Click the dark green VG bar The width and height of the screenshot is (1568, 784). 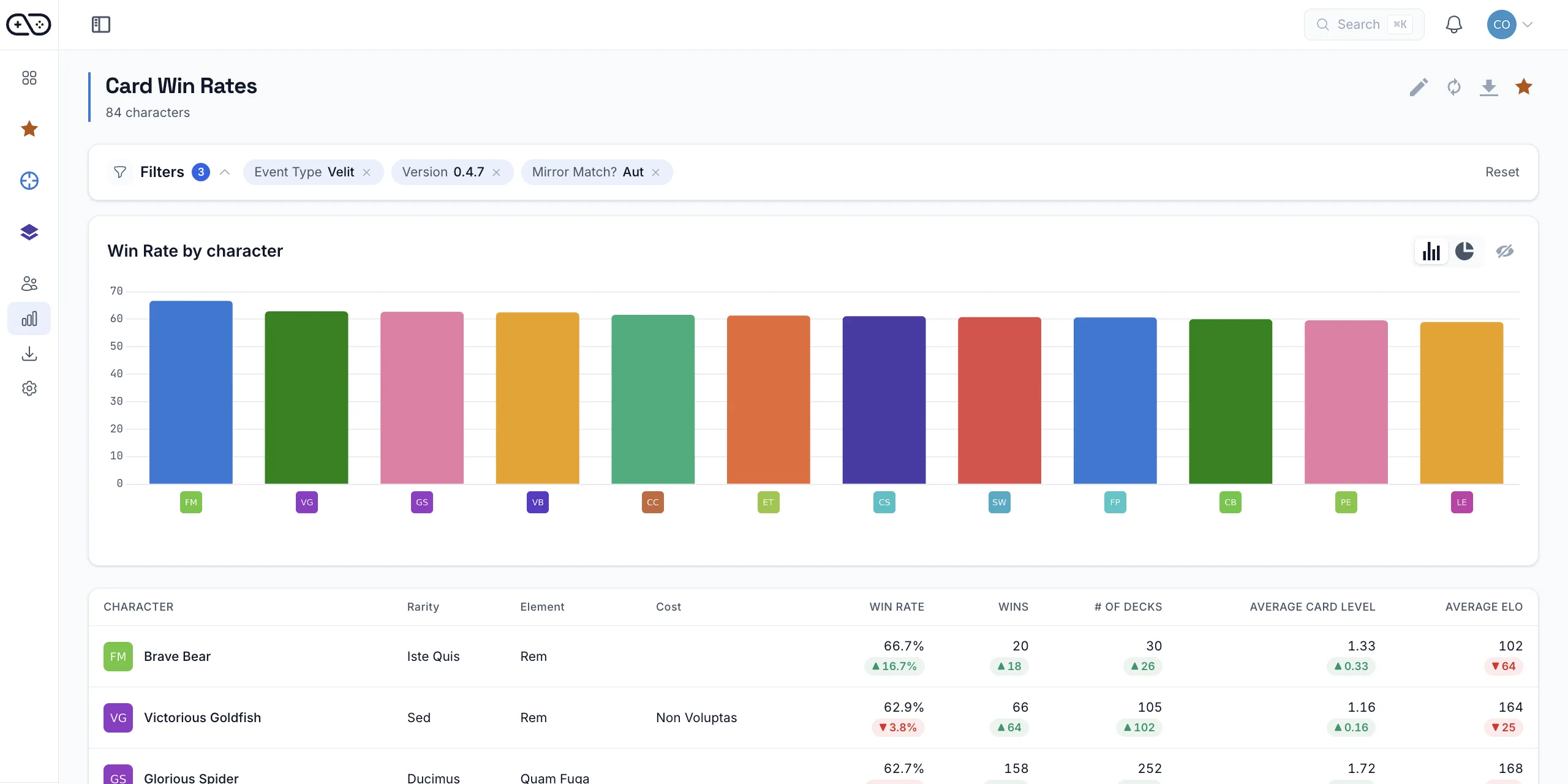307,398
